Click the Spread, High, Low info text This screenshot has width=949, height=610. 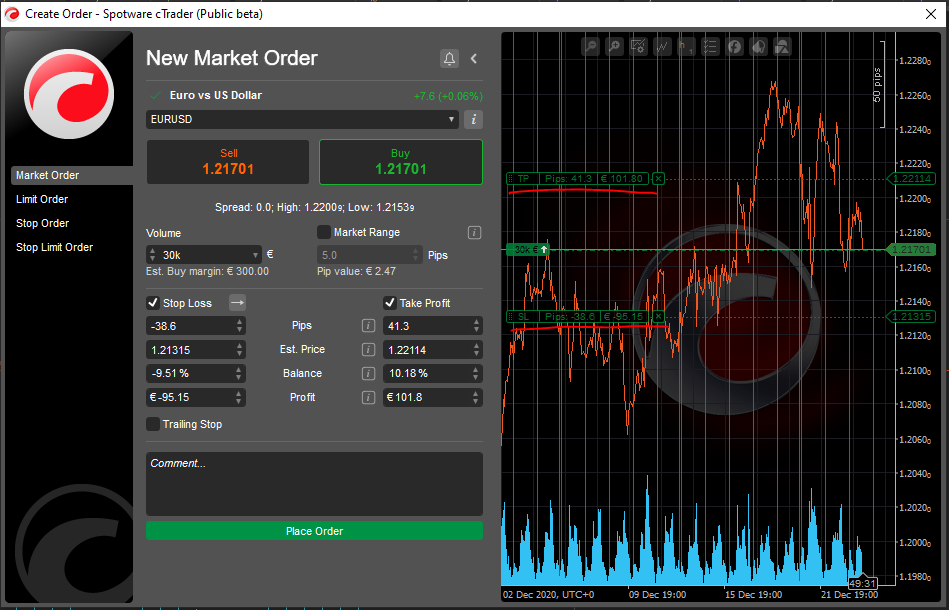[315, 208]
